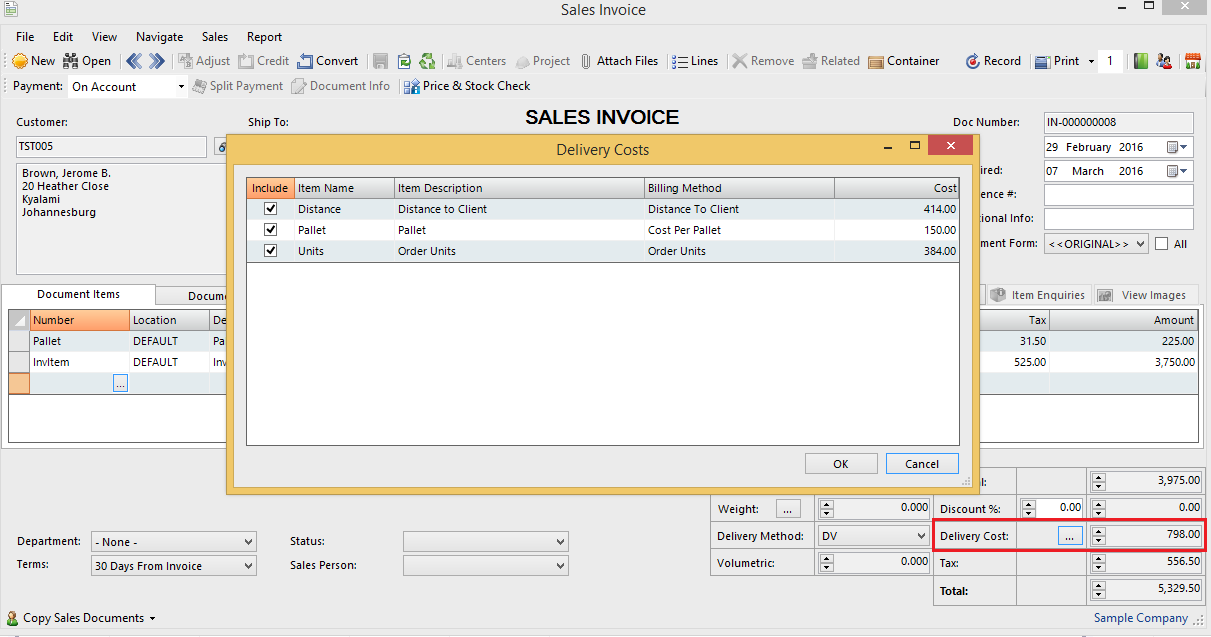Open the Sales menu

(x=215, y=37)
